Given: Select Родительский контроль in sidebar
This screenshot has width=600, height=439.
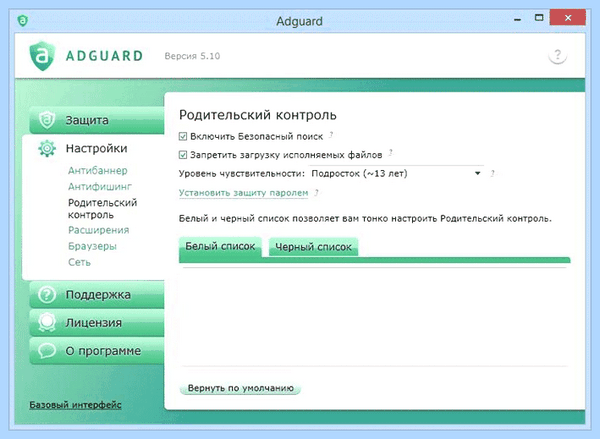Looking at the screenshot, I should (x=102, y=209).
